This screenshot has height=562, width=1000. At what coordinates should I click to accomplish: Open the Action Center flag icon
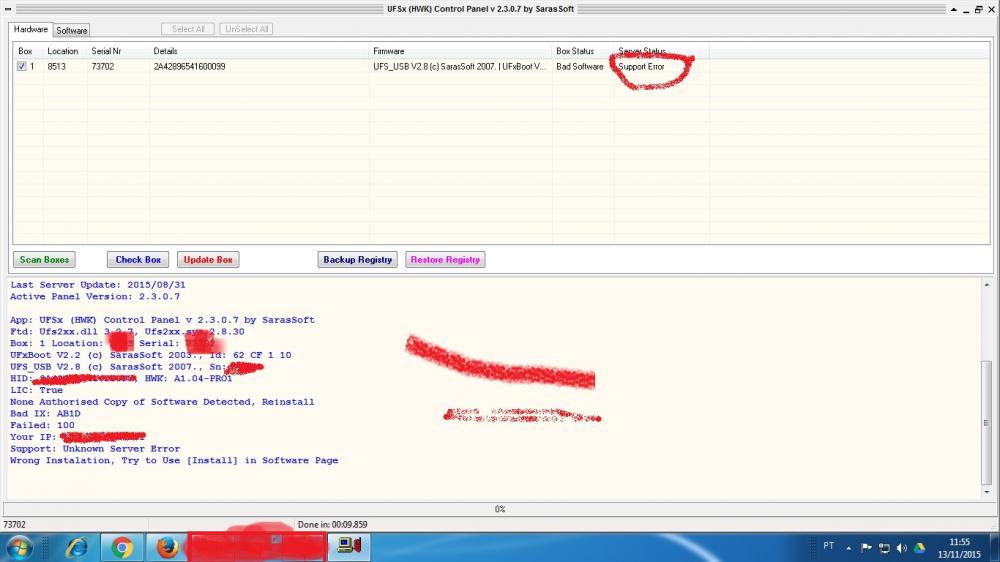866,547
